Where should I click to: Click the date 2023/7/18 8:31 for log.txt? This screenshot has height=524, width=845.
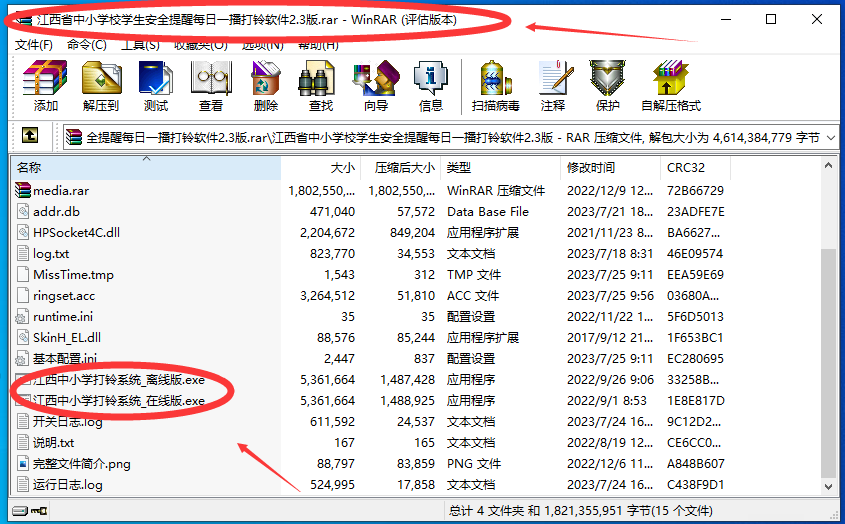609,253
